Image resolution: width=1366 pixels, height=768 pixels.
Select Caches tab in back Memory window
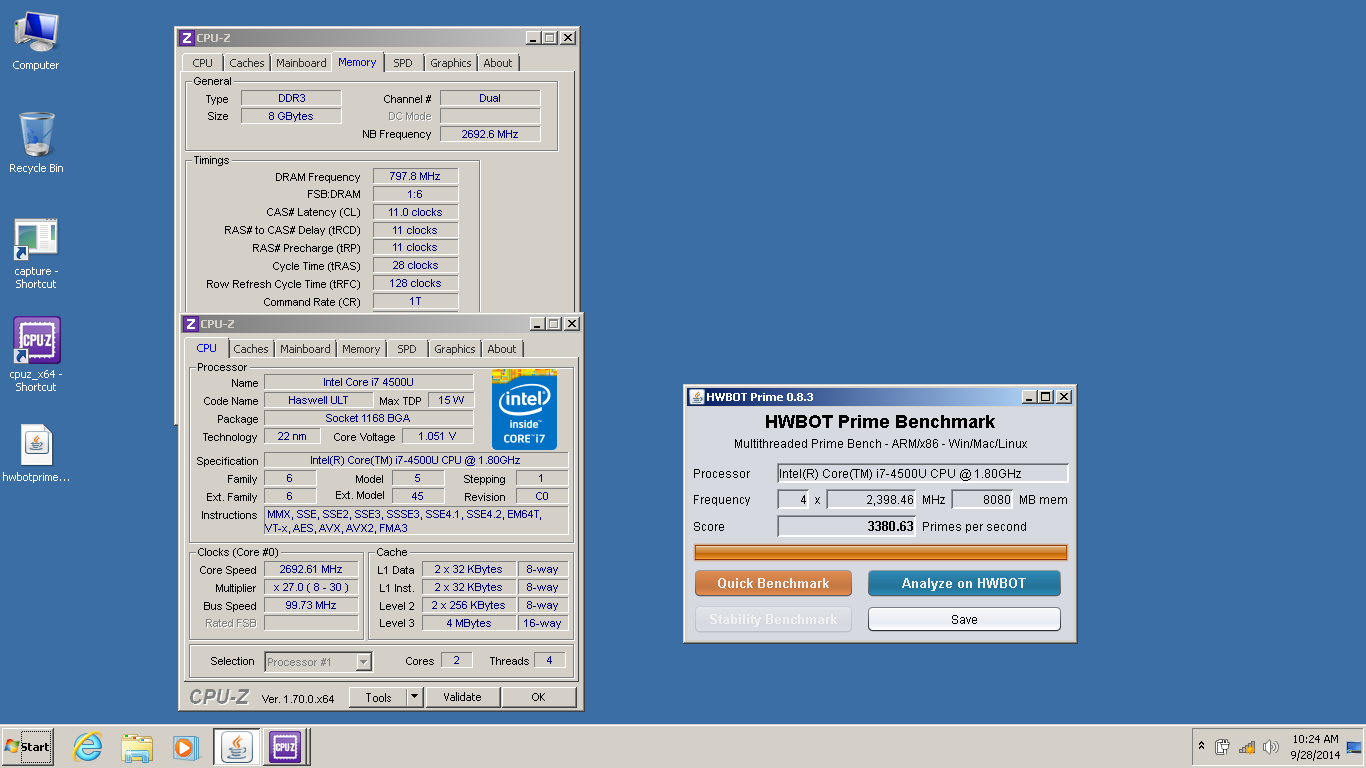tap(247, 63)
